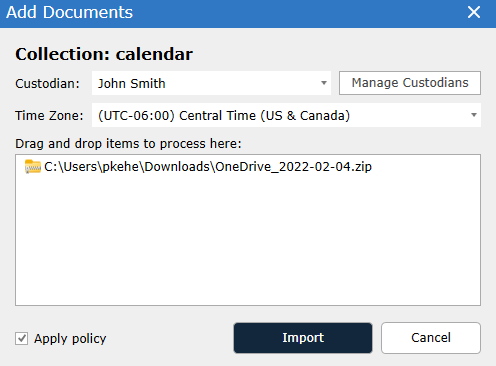Screen dimensions: 496x366
Task: Select the OneDrive_2022-02-04.zip file path
Action: coord(208,167)
